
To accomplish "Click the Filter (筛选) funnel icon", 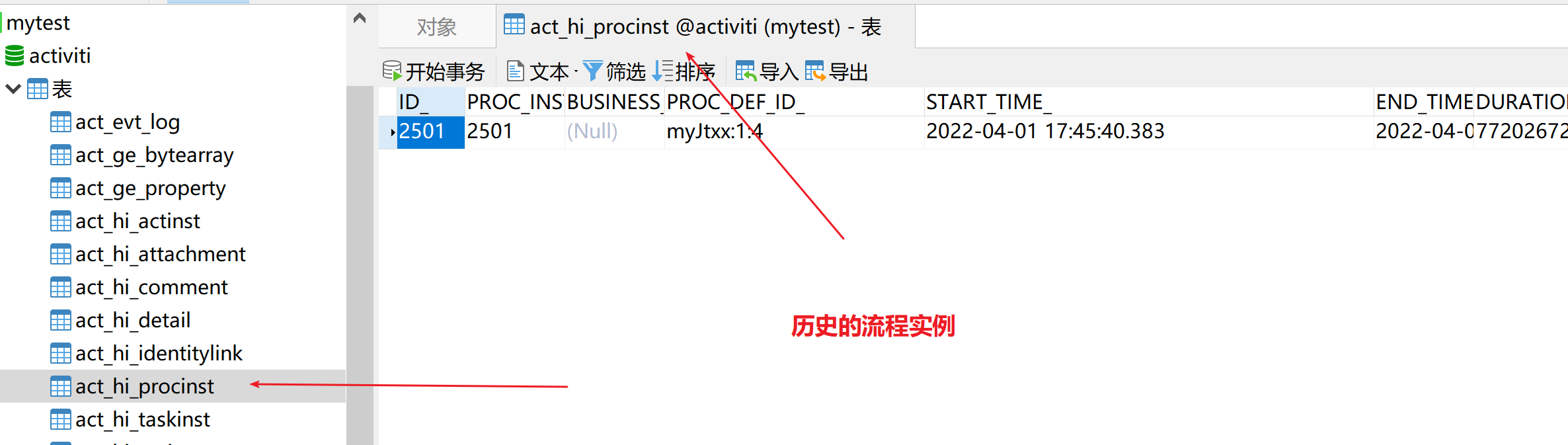I will pyautogui.click(x=592, y=71).
